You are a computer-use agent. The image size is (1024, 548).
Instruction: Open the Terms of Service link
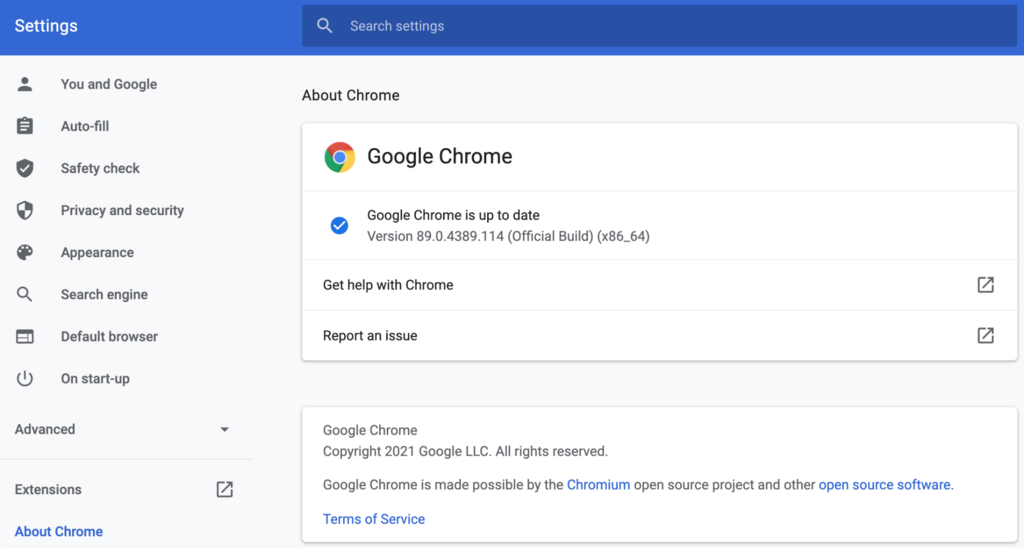tap(374, 519)
